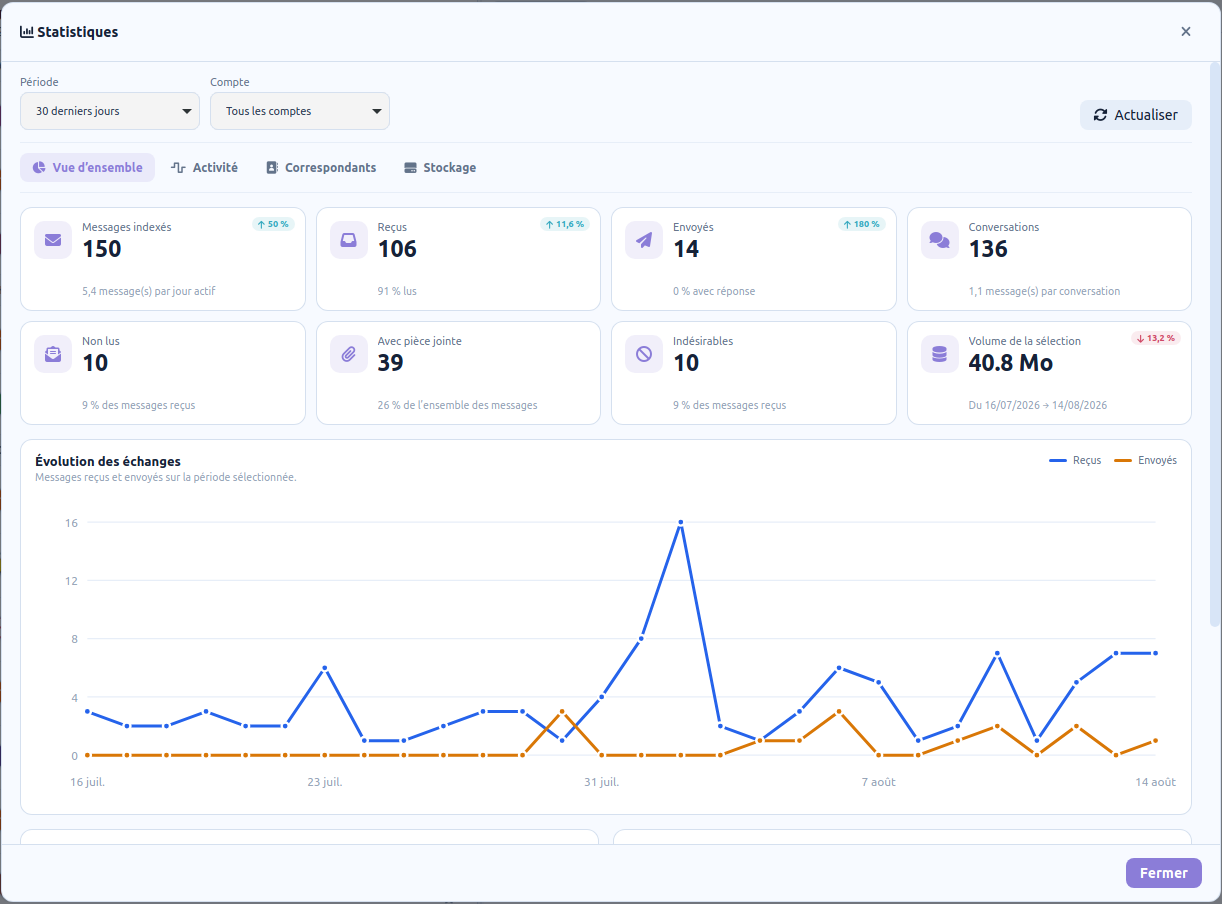Click the pie chart icon in Vue d'ensemble tab

[x=39, y=168]
